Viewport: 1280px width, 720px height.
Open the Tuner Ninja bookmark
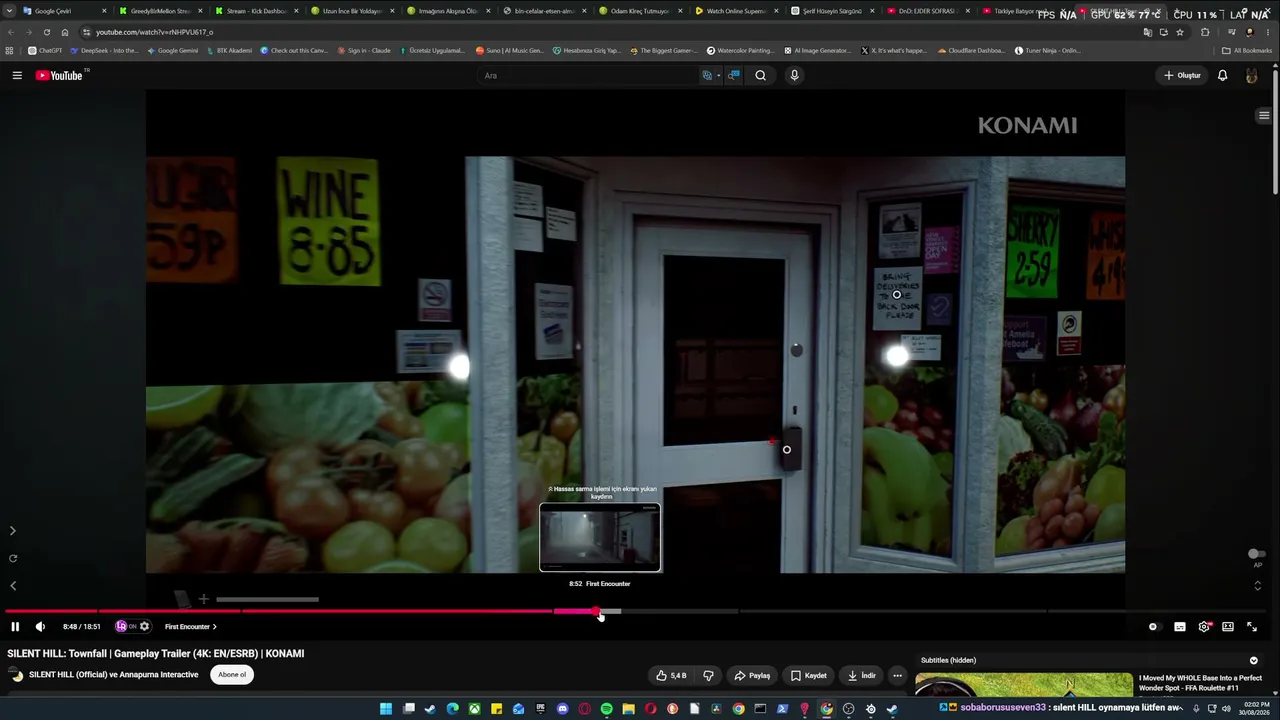click(1048, 50)
